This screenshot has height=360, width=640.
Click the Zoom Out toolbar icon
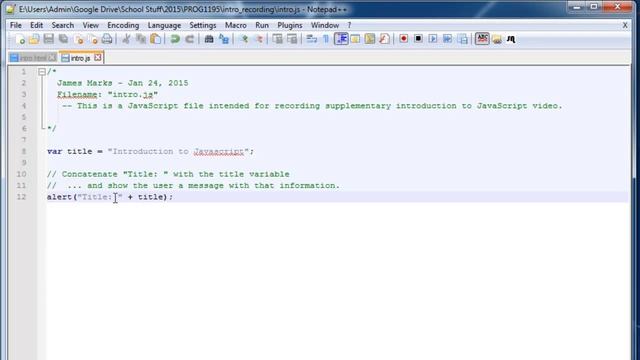pyautogui.click(x=258, y=39)
